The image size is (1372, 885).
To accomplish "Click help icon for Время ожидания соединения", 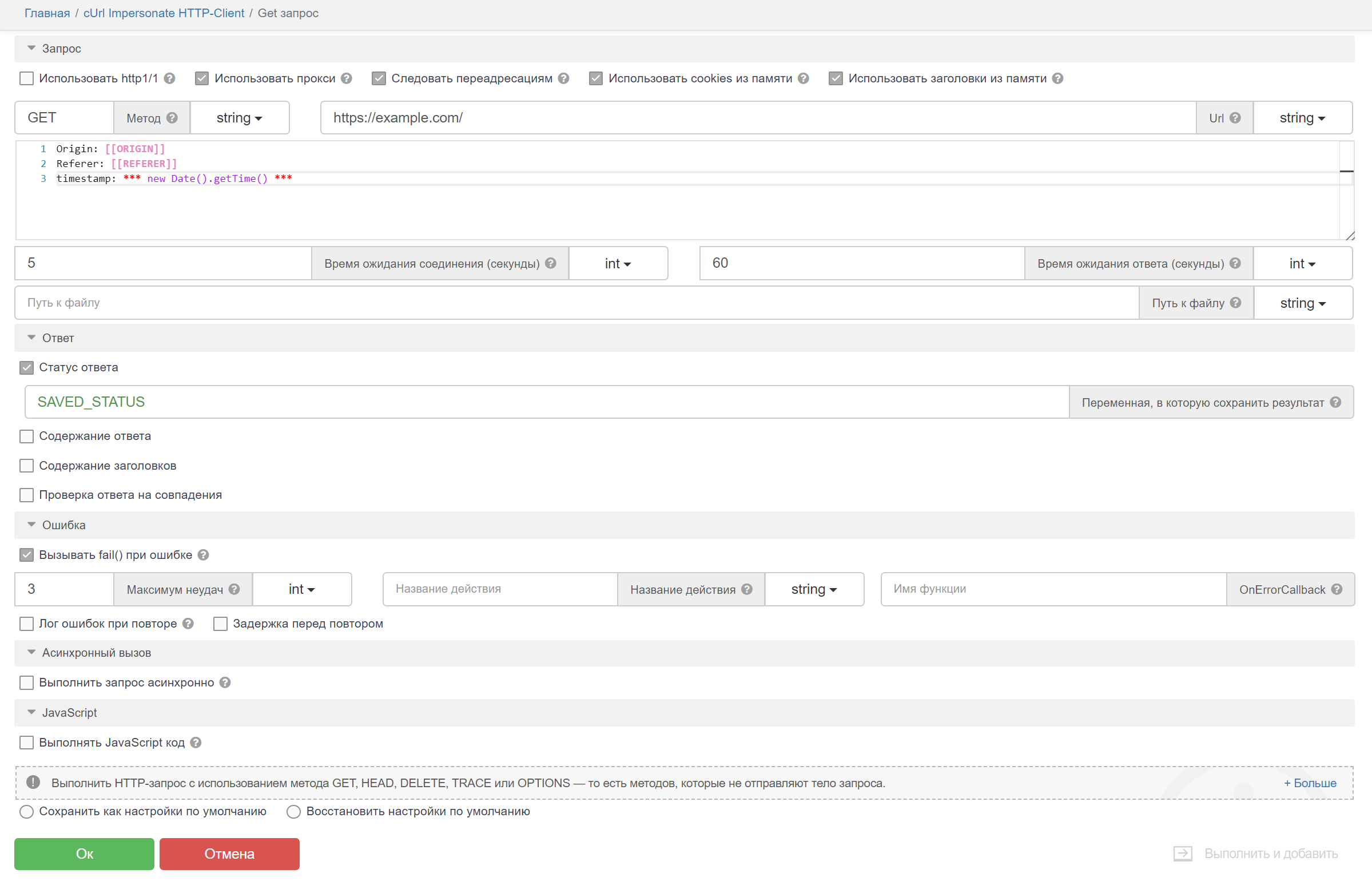I will tap(550, 263).
